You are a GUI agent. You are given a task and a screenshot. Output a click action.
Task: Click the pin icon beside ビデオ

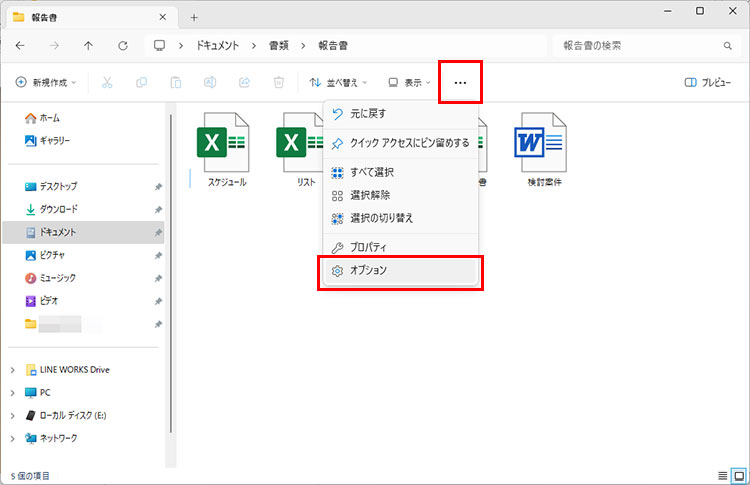click(158, 301)
